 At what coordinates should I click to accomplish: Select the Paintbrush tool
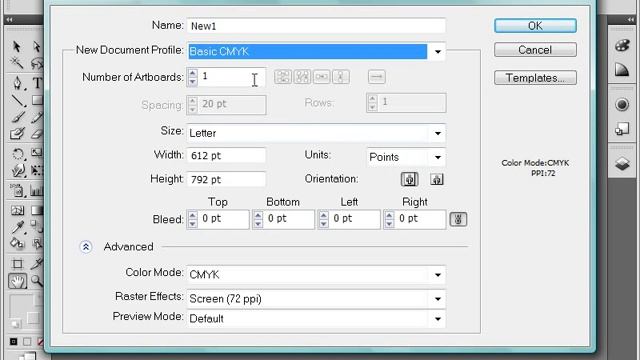[x=17, y=117]
